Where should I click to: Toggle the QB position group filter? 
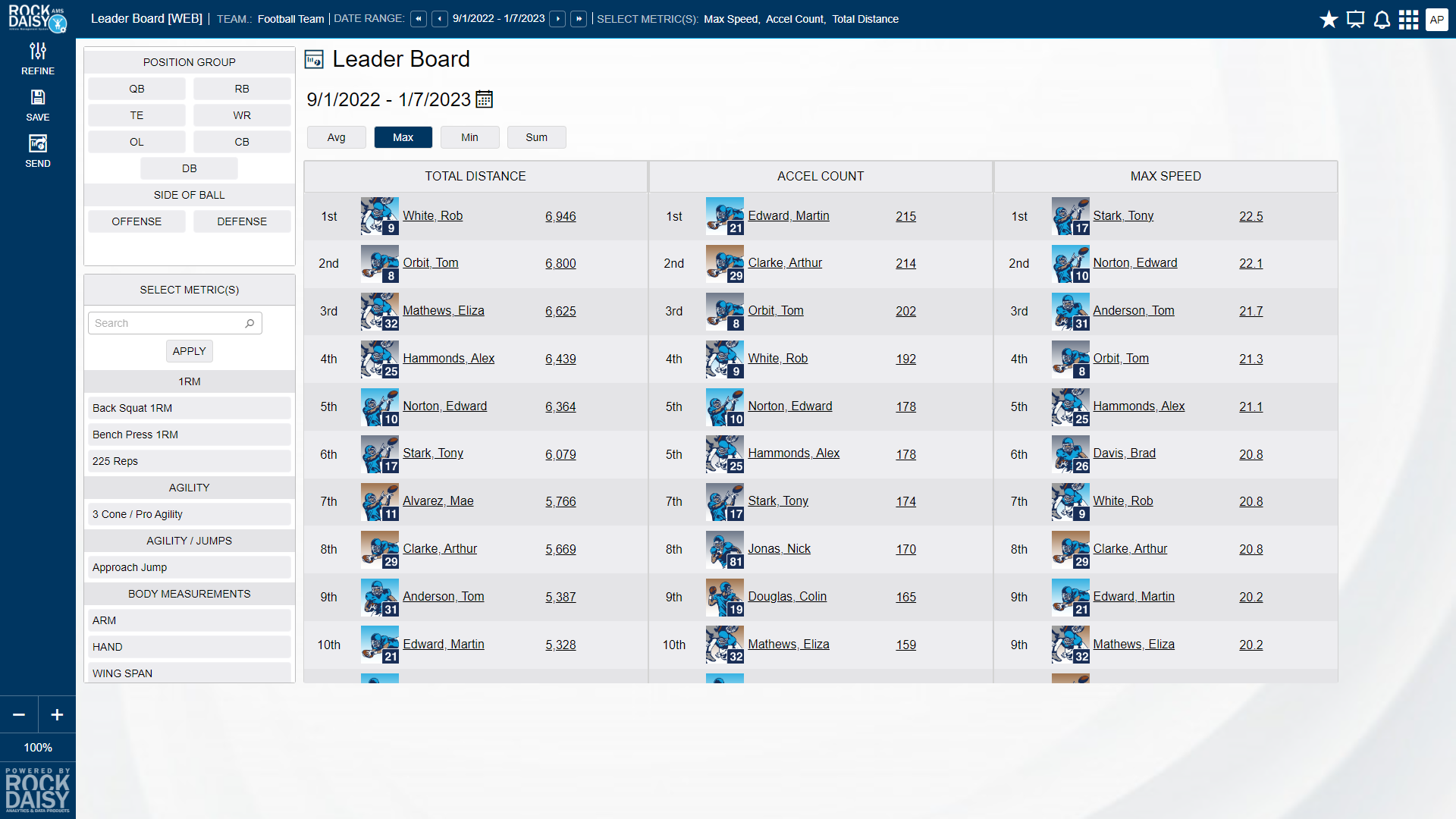(x=136, y=89)
